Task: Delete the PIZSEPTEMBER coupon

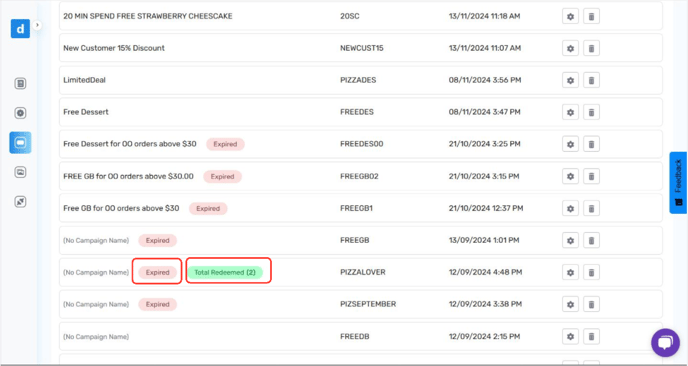Action: pyautogui.click(x=591, y=304)
